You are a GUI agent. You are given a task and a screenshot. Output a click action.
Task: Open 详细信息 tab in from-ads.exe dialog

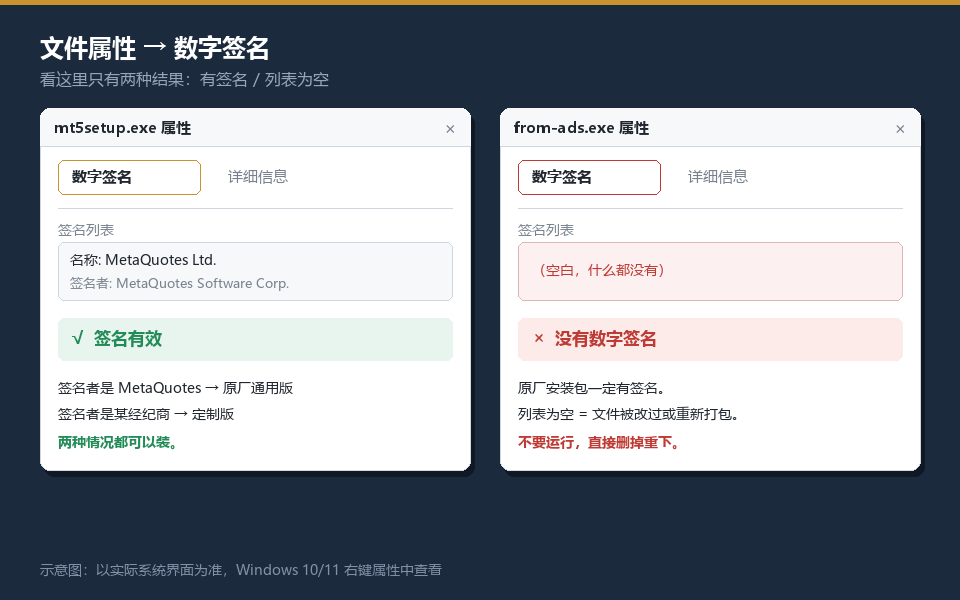click(718, 177)
